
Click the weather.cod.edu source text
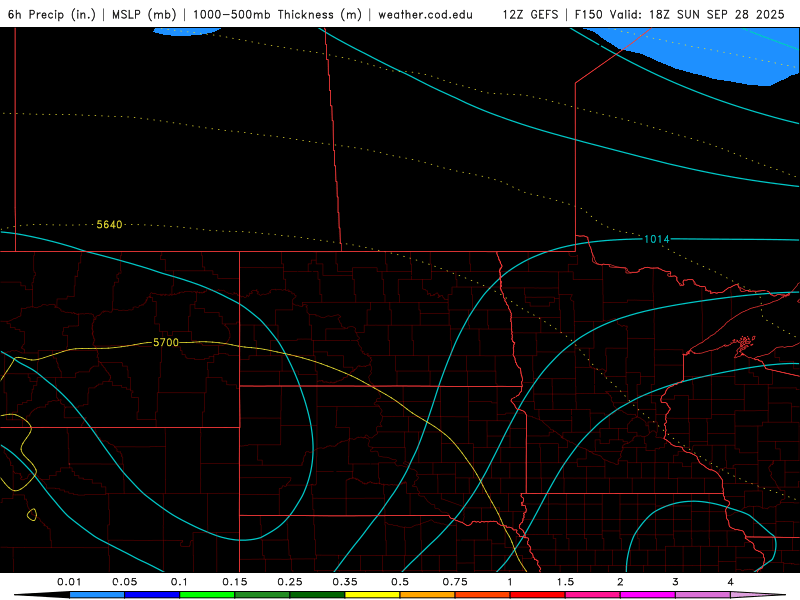coord(425,14)
